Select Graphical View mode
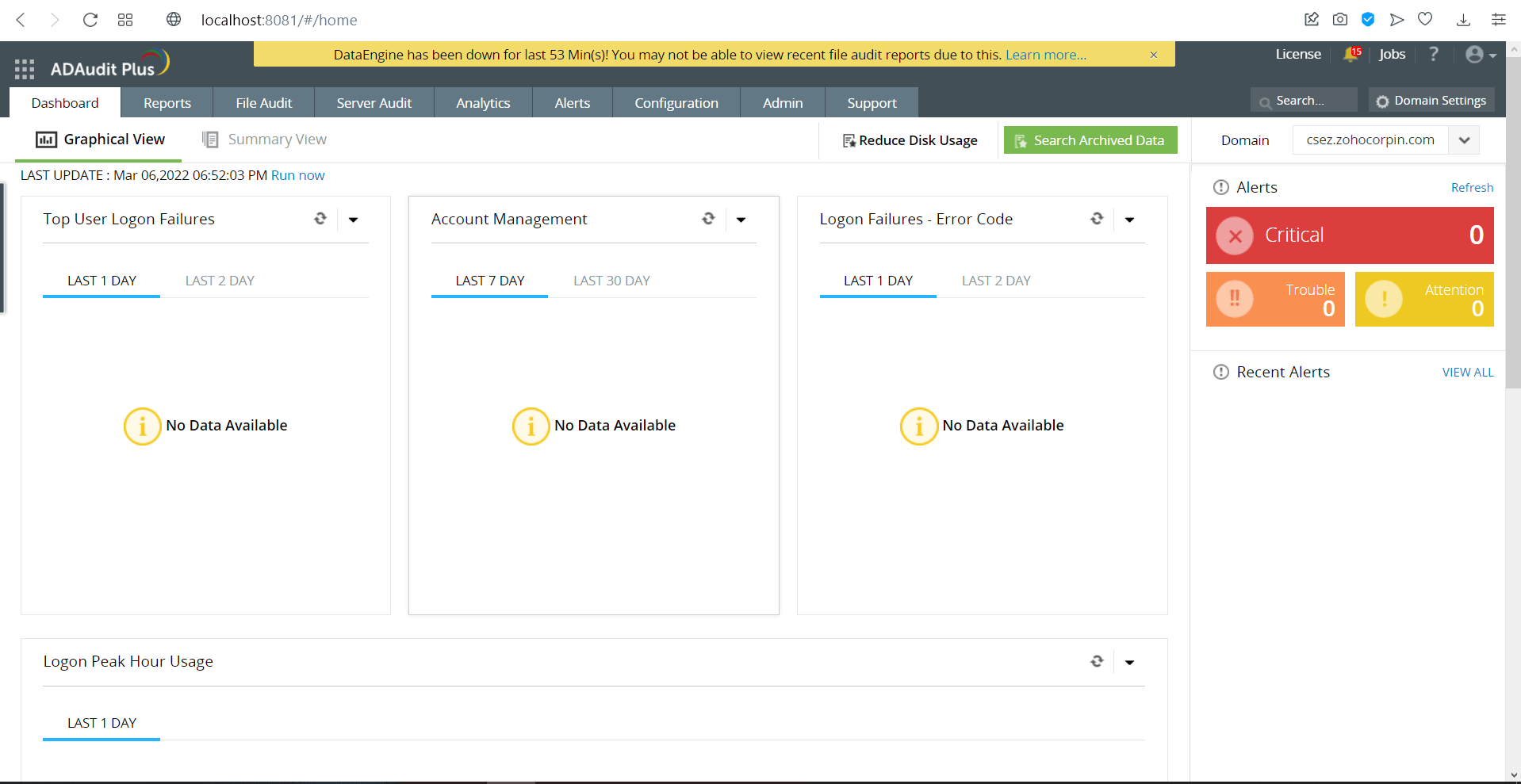Image resolution: width=1521 pixels, height=784 pixels. point(113,139)
